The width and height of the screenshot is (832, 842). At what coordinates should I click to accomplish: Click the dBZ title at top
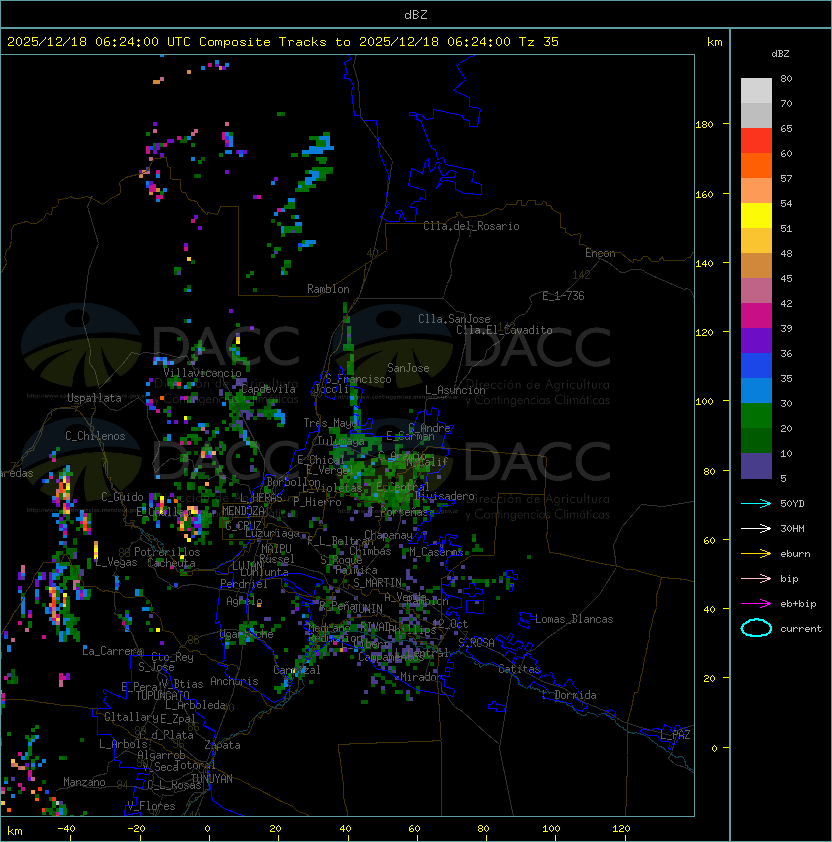[416, 15]
